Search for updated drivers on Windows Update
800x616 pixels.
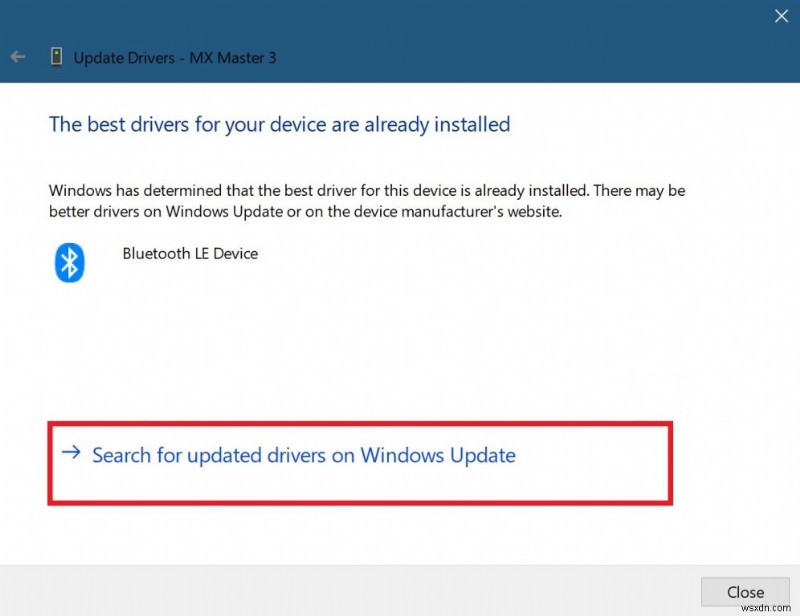[303, 455]
